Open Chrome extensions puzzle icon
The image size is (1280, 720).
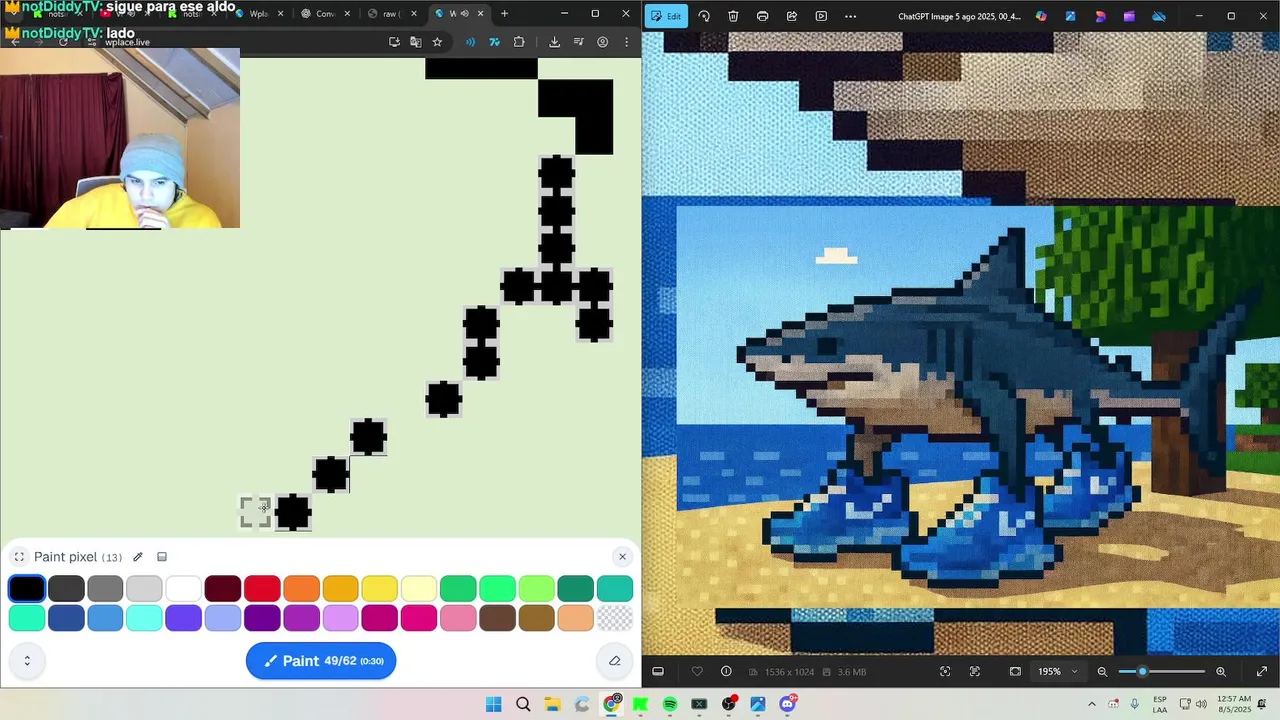(519, 42)
